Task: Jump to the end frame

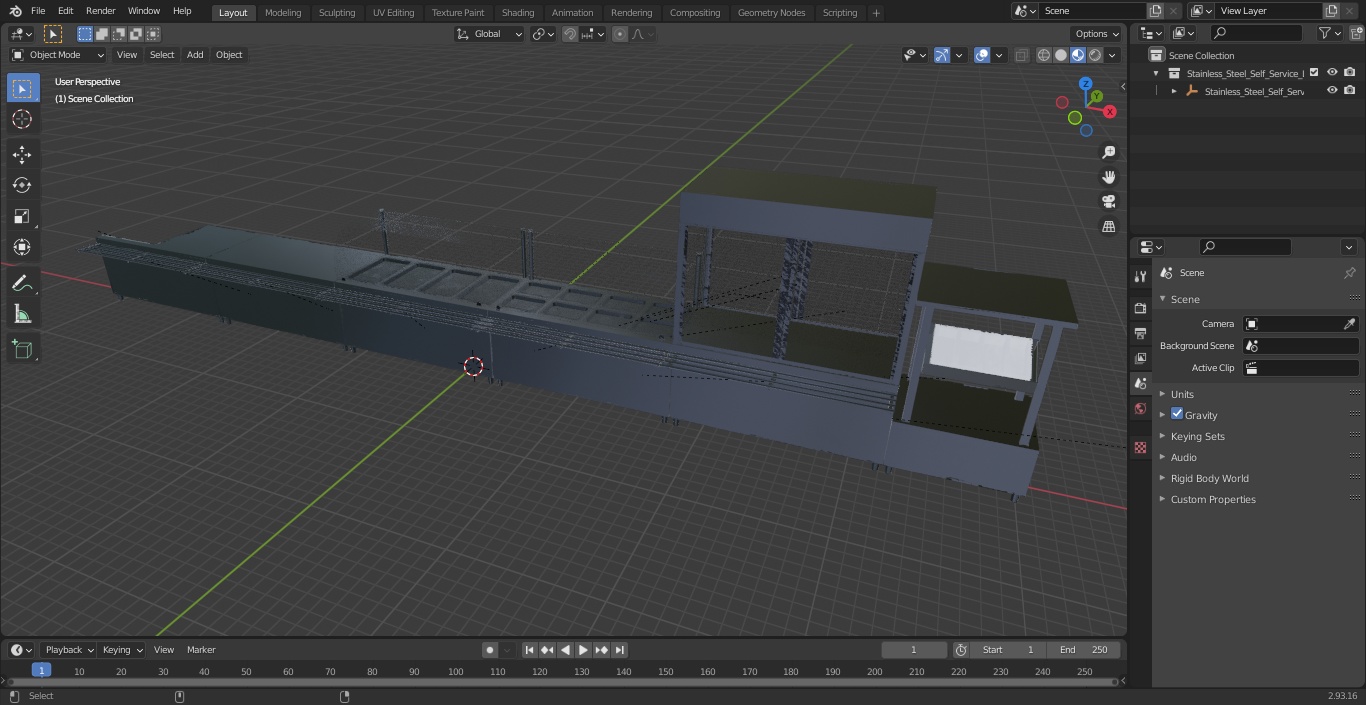Action: [619, 650]
